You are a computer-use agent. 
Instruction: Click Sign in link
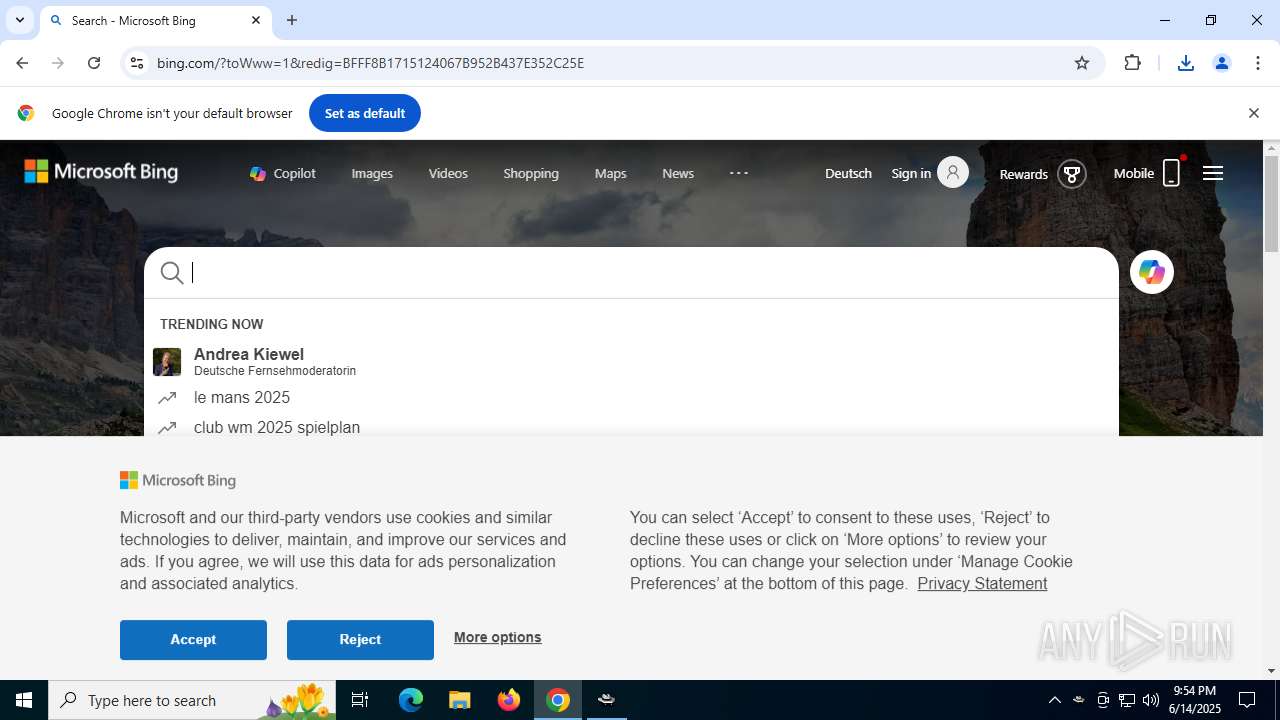[911, 173]
